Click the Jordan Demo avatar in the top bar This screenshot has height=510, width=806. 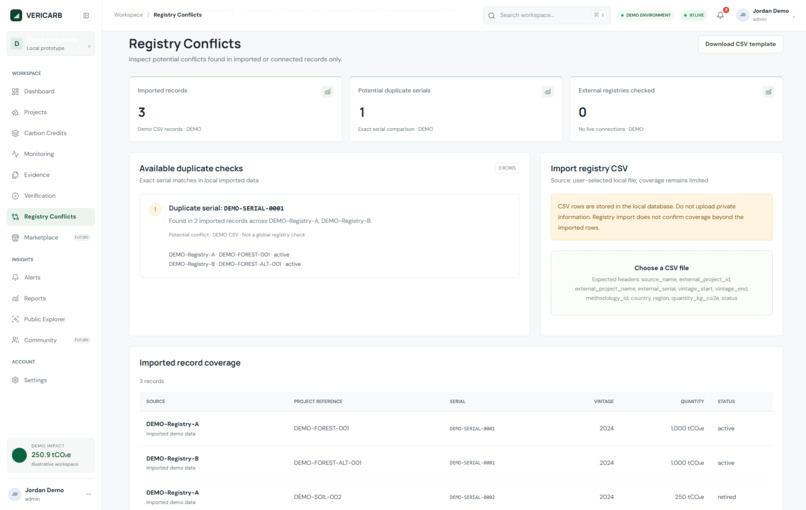click(x=742, y=15)
